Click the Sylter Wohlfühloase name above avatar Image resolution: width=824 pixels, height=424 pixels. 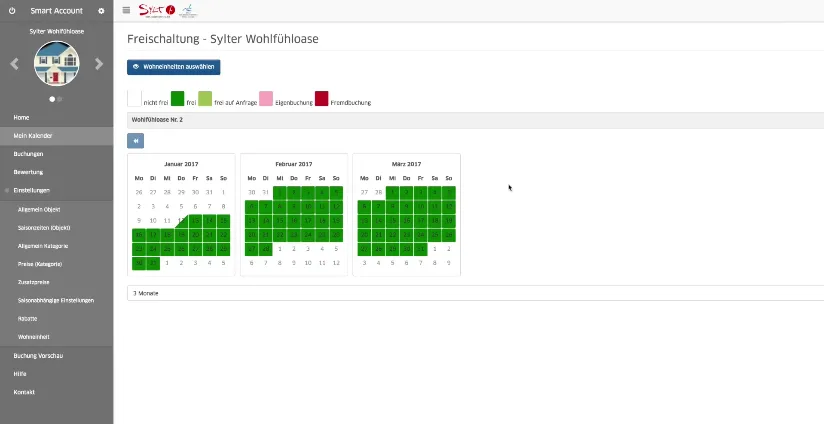coord(57,32)
